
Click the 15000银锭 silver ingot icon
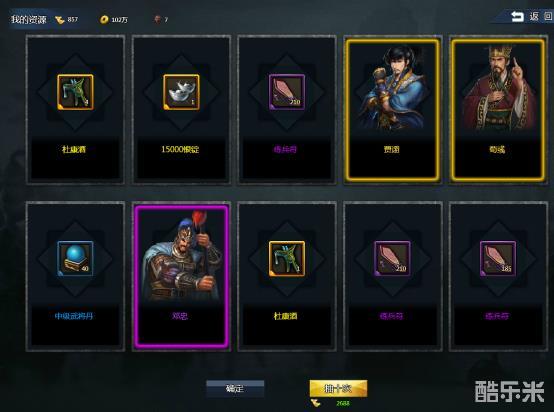181,92
